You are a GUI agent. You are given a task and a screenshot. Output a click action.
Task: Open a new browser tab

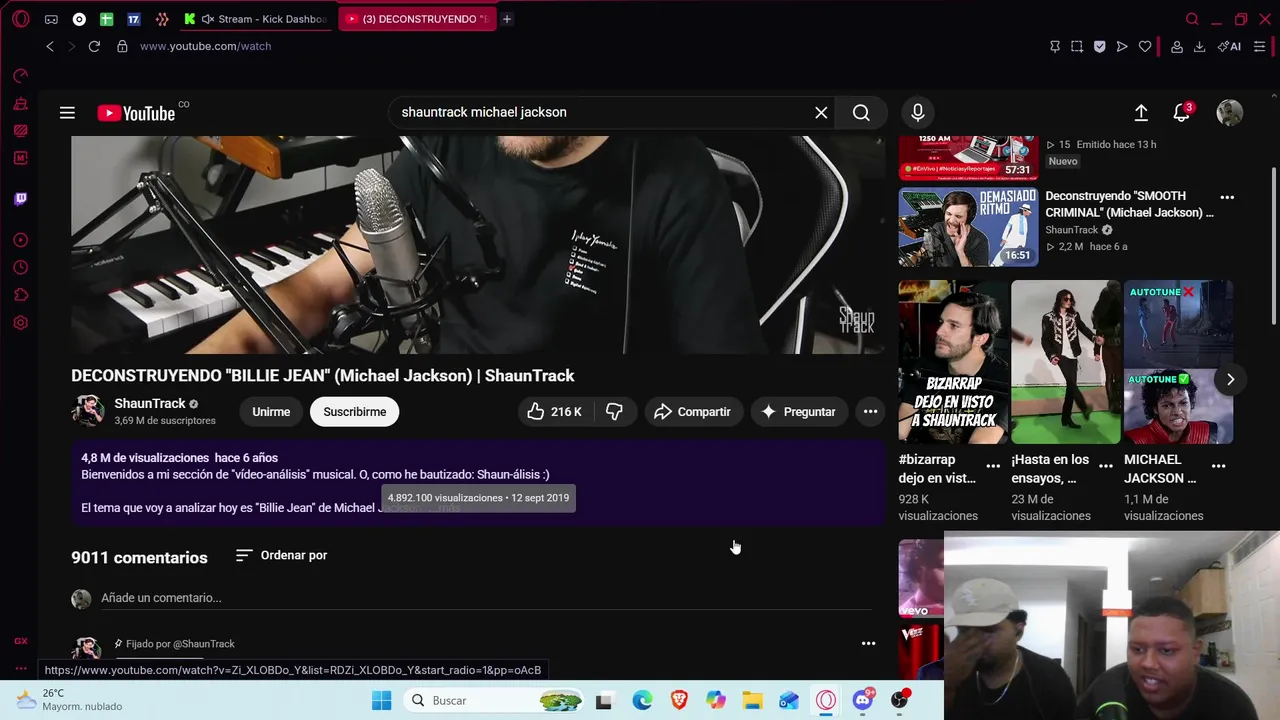point(507,19)
